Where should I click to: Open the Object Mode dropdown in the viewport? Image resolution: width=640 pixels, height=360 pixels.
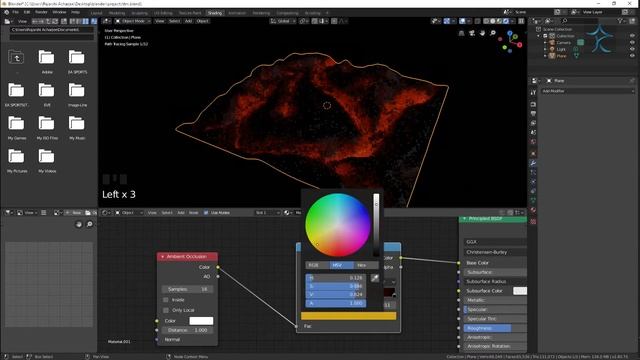(132, 21)
